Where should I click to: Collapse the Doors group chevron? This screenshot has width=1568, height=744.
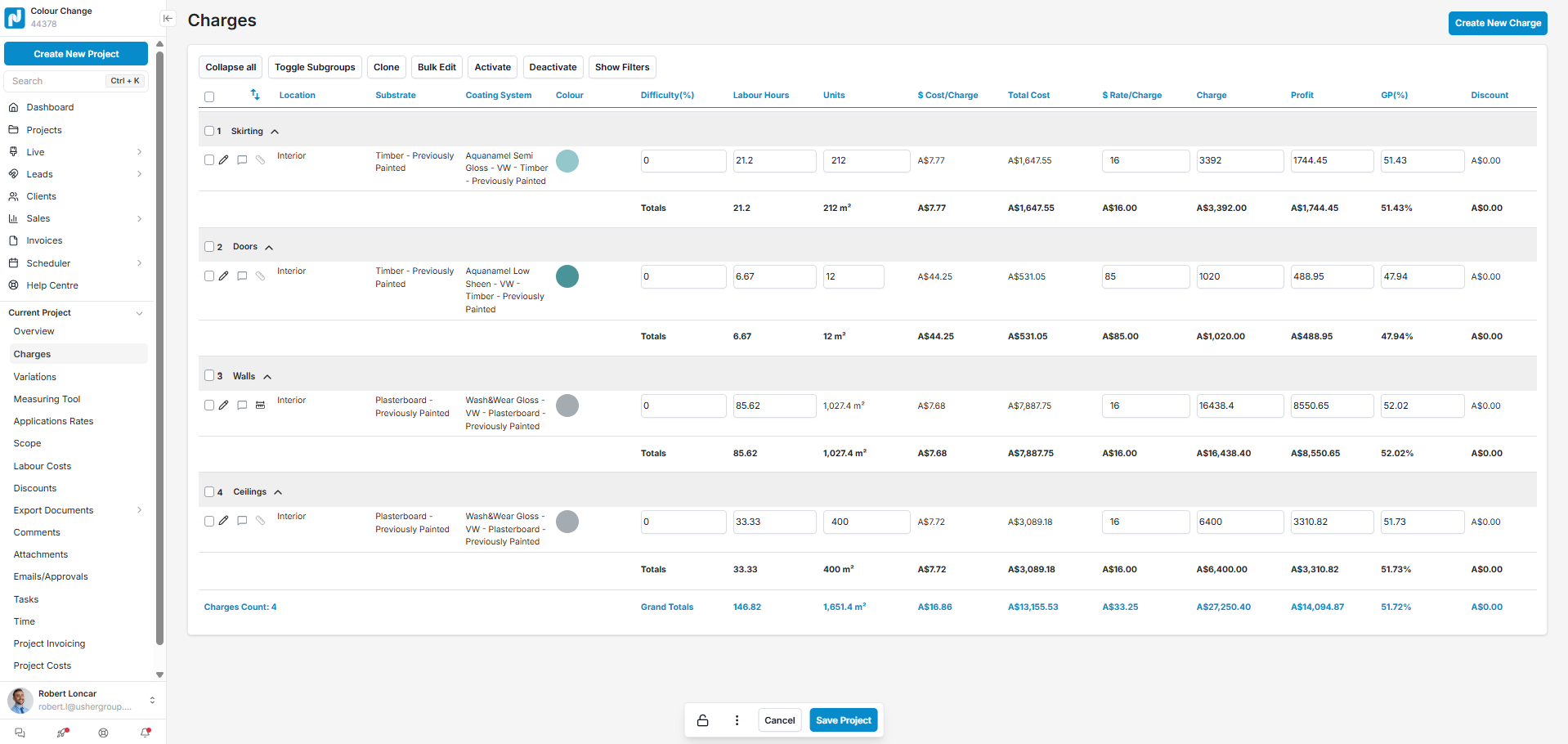coord(269,247)
